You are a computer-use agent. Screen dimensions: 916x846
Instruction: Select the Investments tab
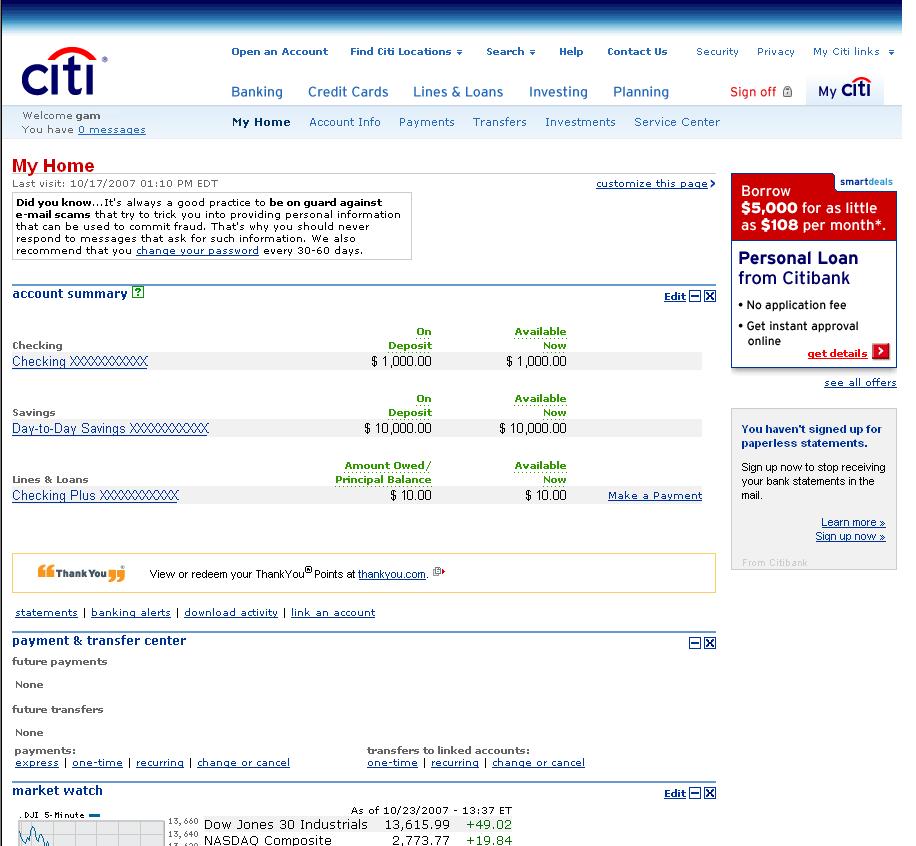point(580,122)
